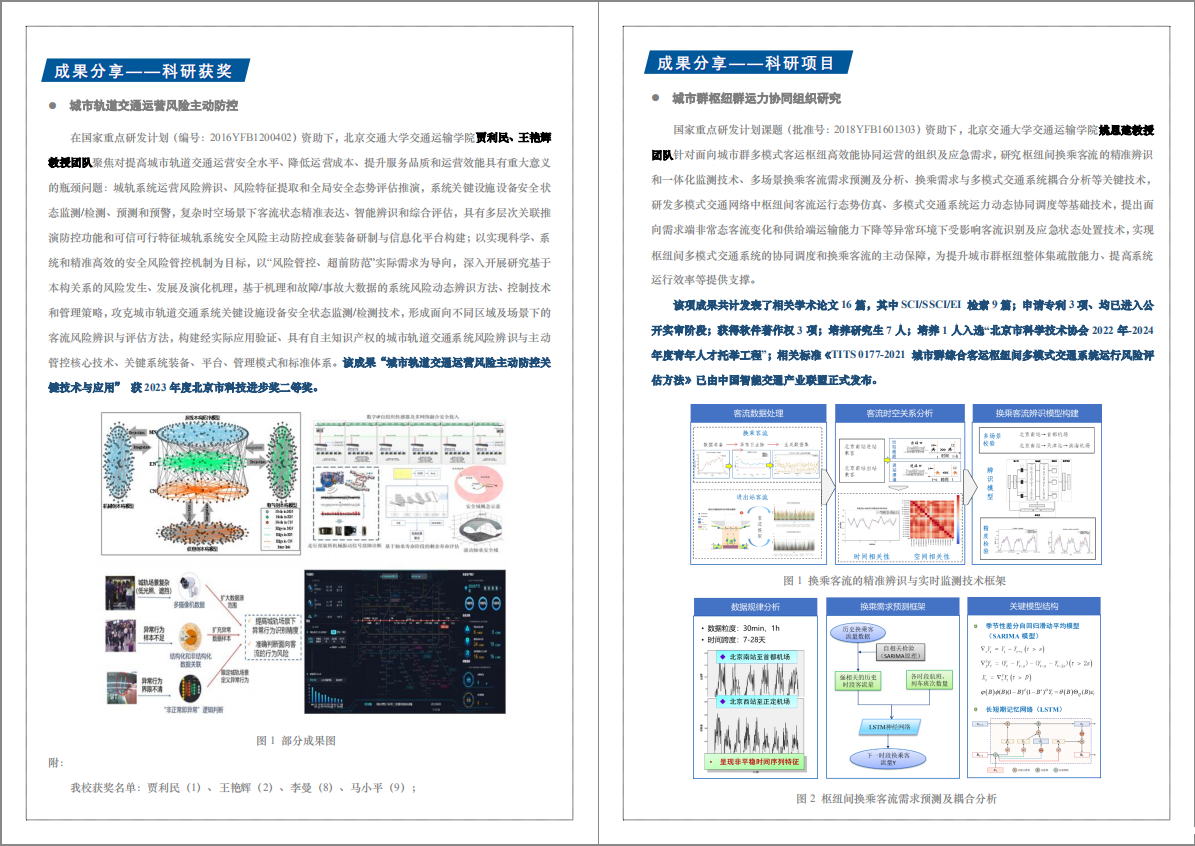Select the 图2 枢纽间换乘客流需求预测及耦合分析 caption

[898, 799]
